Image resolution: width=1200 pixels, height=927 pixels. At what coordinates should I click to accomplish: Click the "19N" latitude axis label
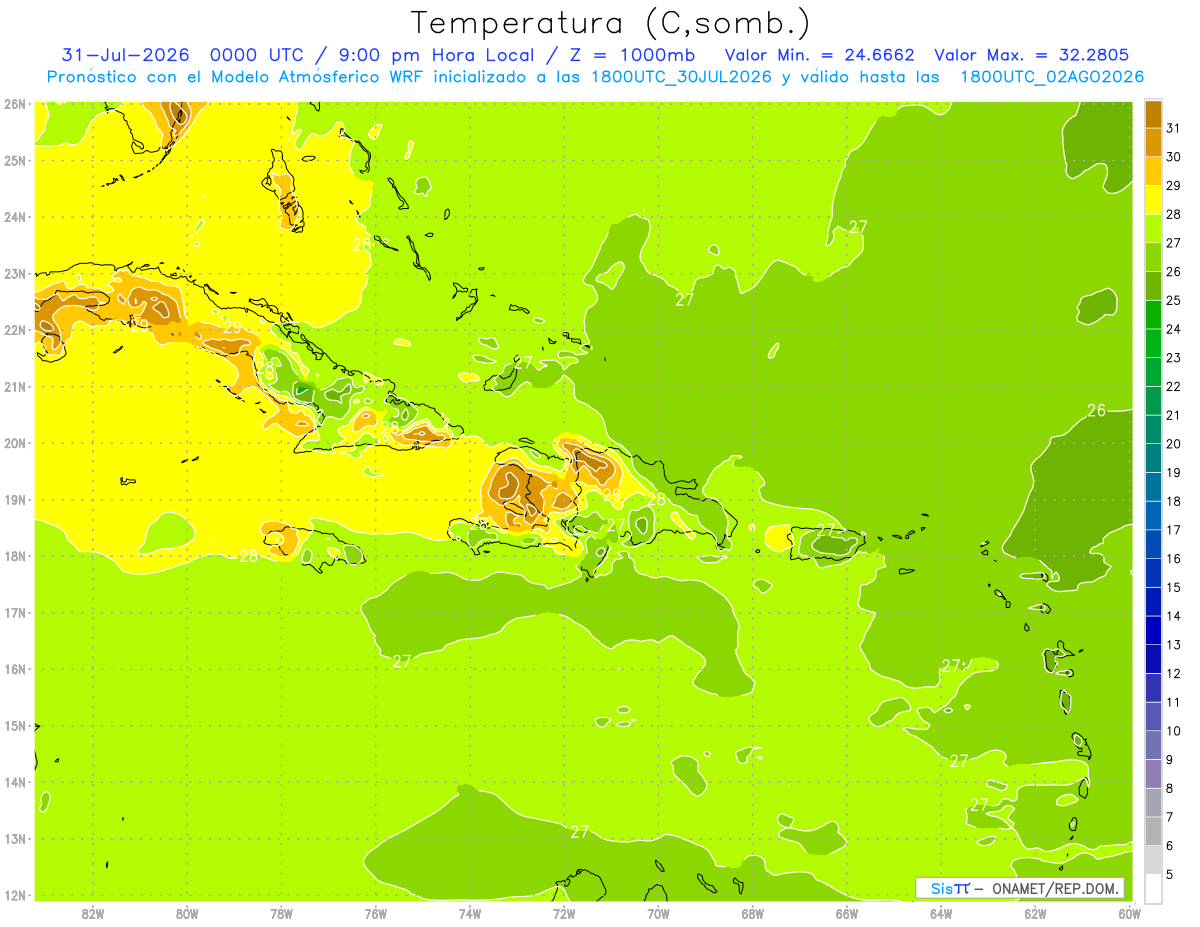point(15,500)
